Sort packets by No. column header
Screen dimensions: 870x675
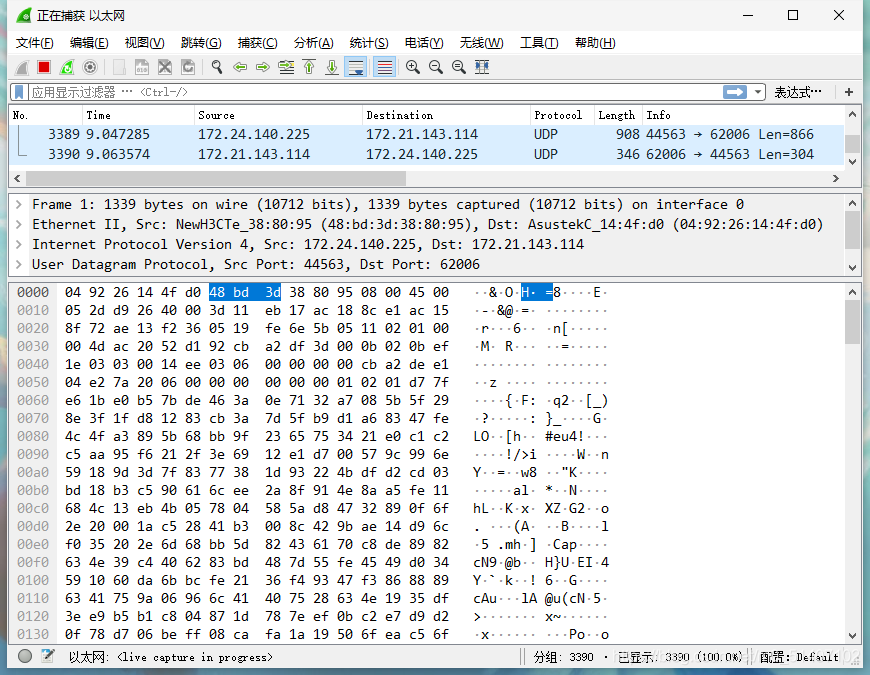[x=45, y=115]
